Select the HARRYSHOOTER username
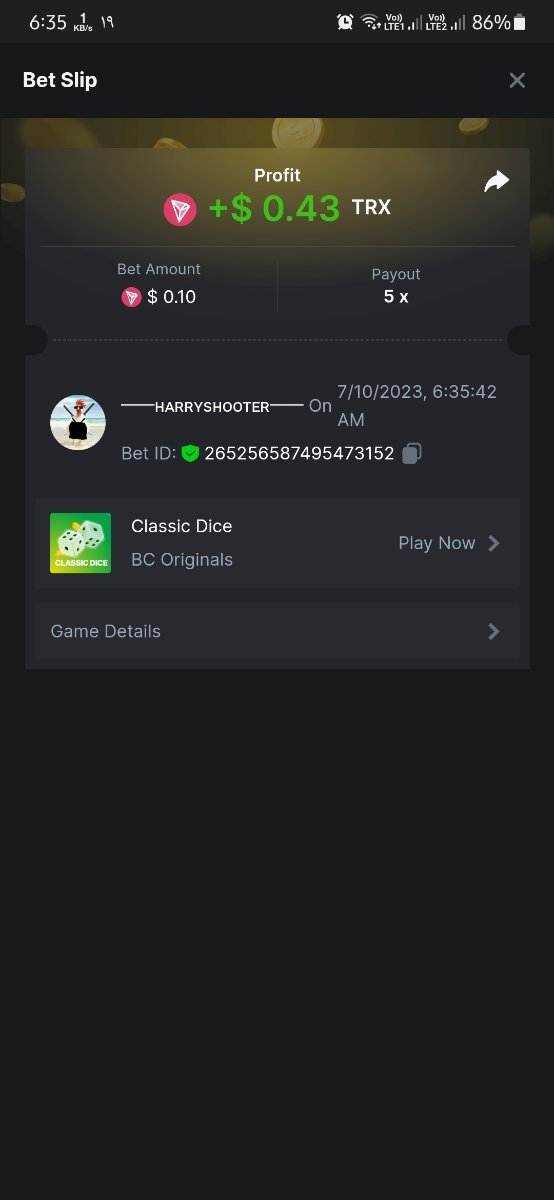Viewport: 554px width, 1200px height. coord(212,407)
